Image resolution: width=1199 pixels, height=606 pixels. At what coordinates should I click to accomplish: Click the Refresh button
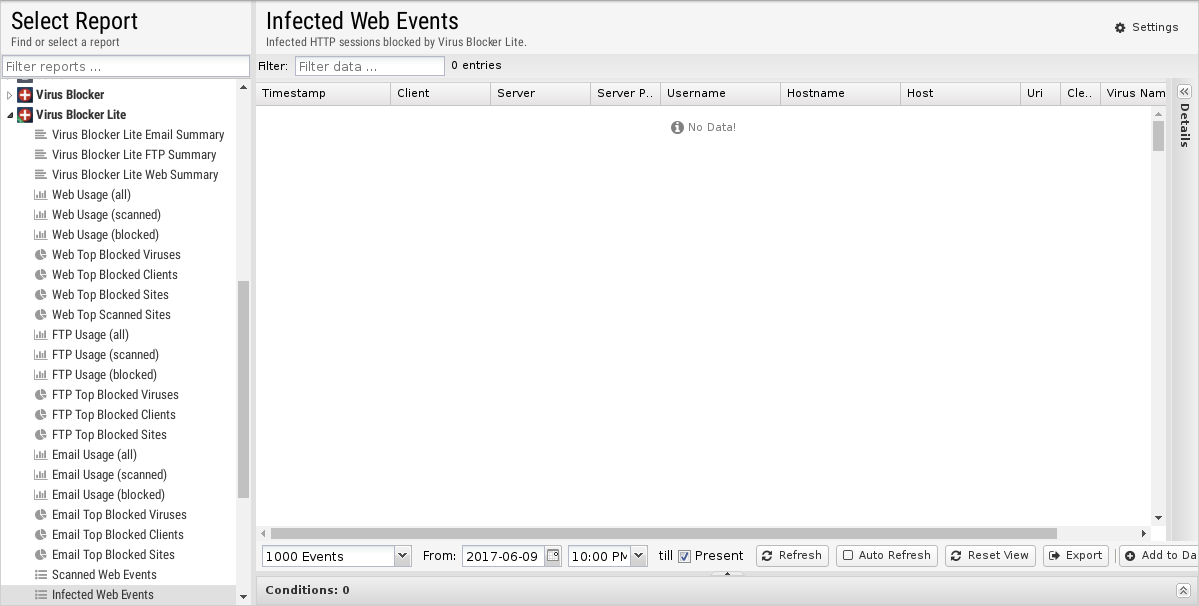pyautogui.click(x=792, y=556)
